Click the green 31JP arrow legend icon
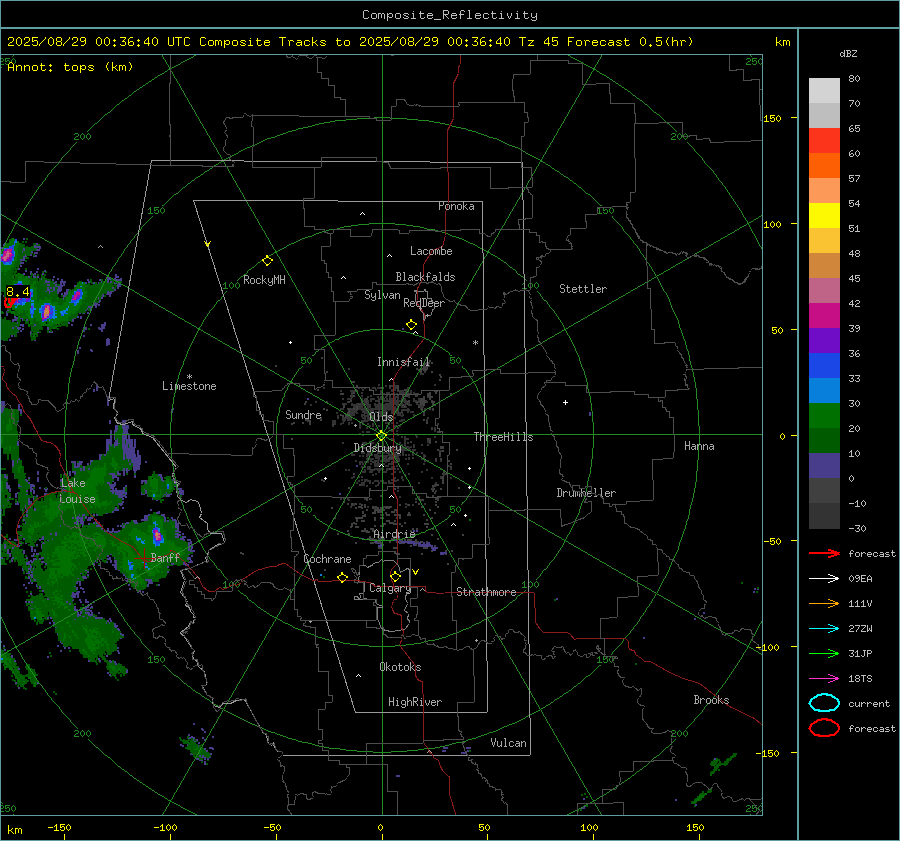The image size is (900, 841). [x=824, y=653]
